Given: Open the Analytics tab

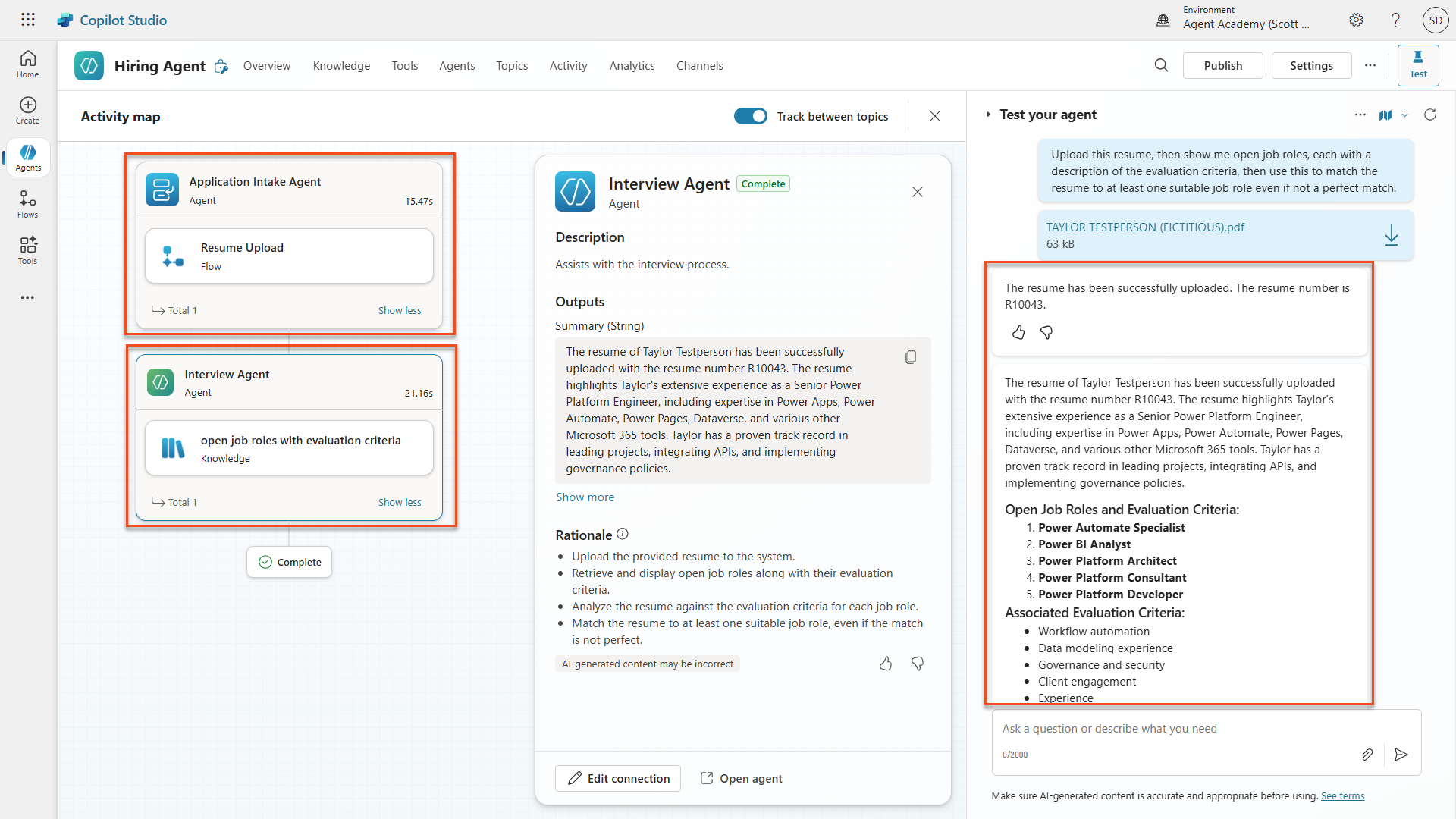Looking at the screenshot, I should [632, 66].
